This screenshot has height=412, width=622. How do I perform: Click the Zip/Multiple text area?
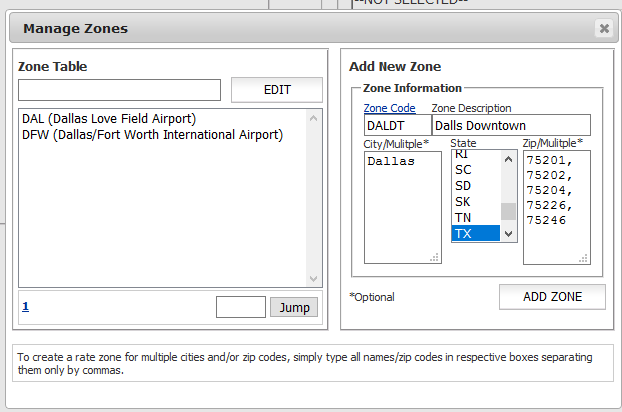557,207
